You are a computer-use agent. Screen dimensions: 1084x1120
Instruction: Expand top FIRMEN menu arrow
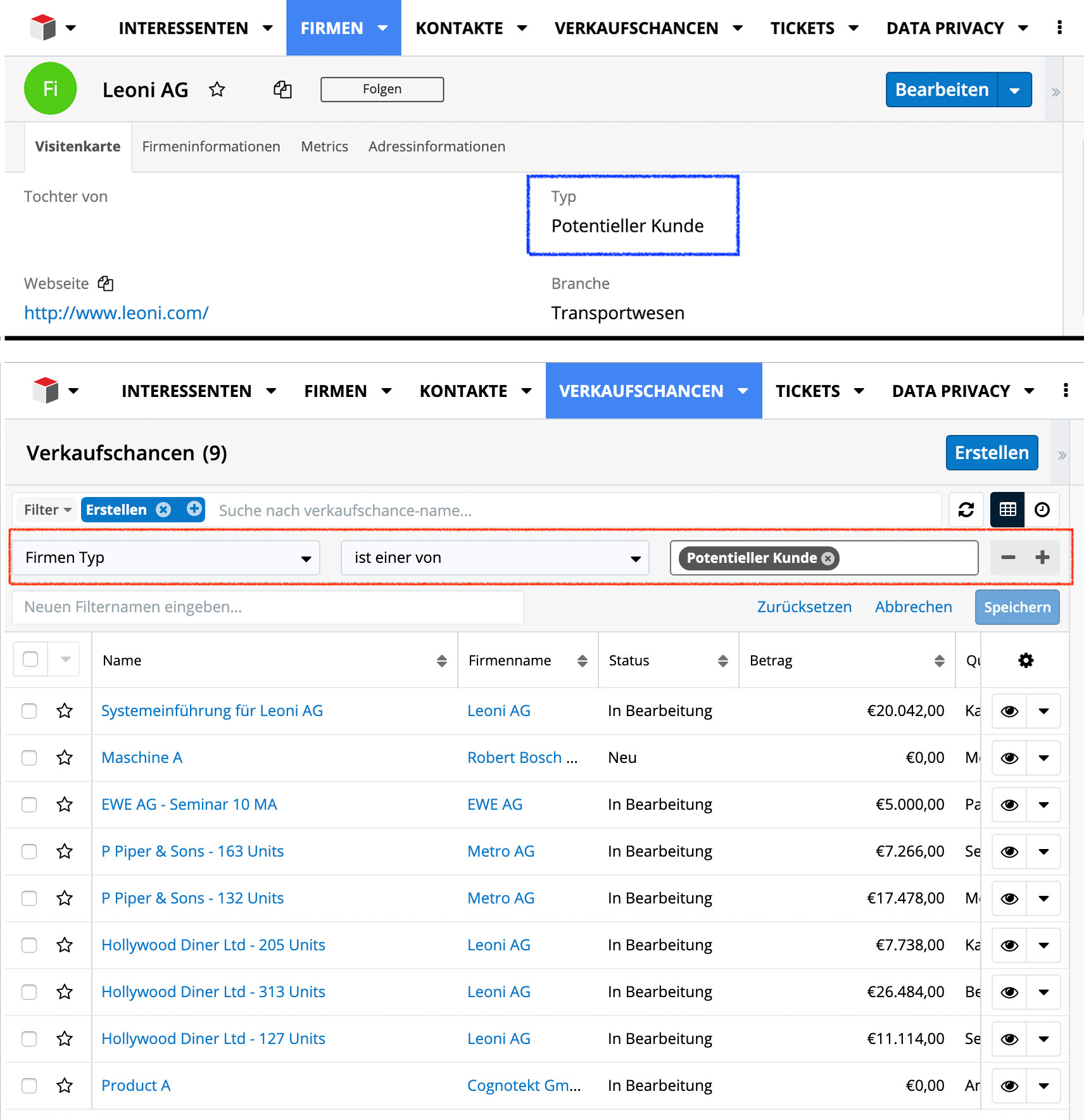tap(382, 28)
